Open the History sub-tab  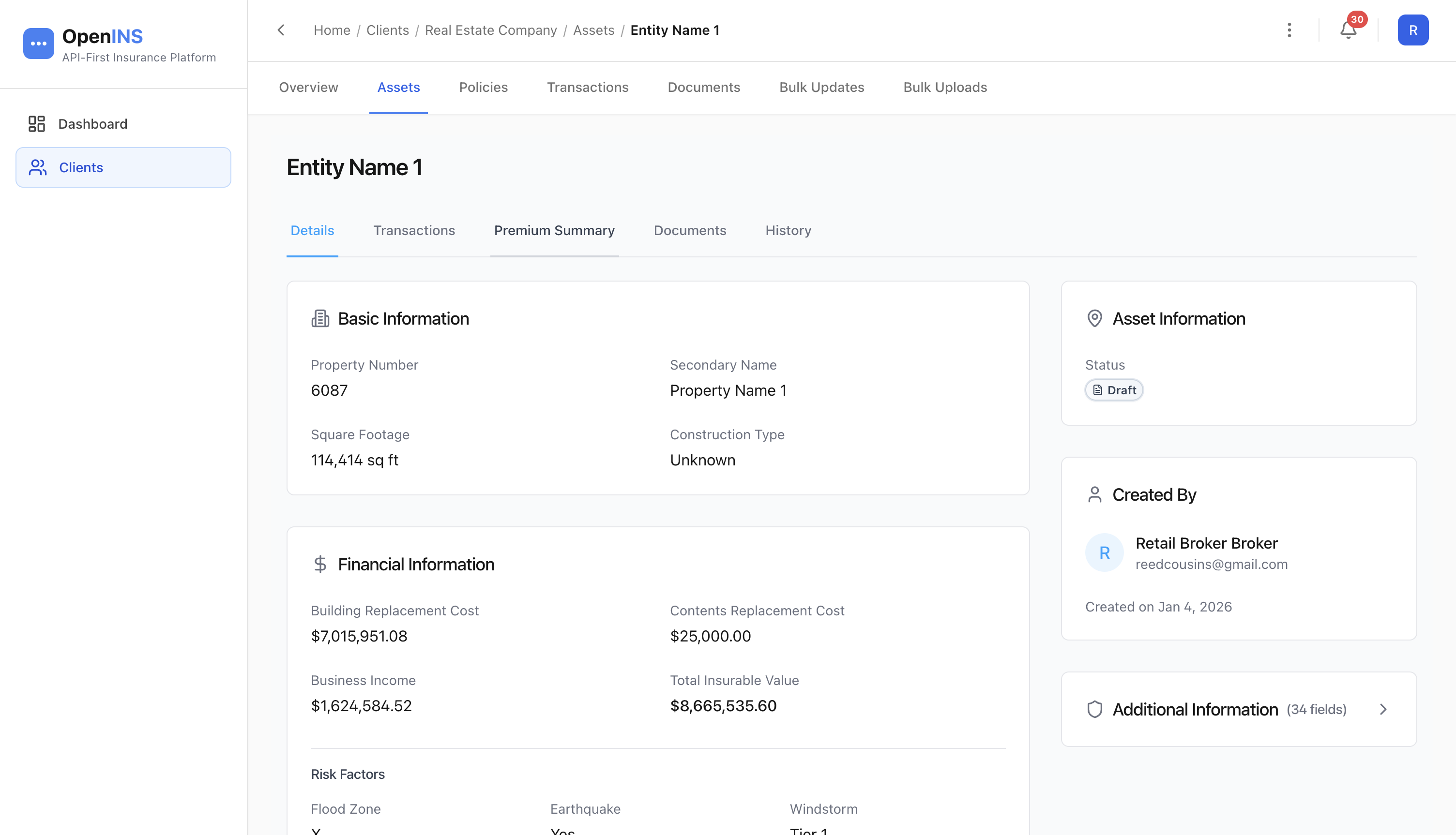click(x=788, y=231)
